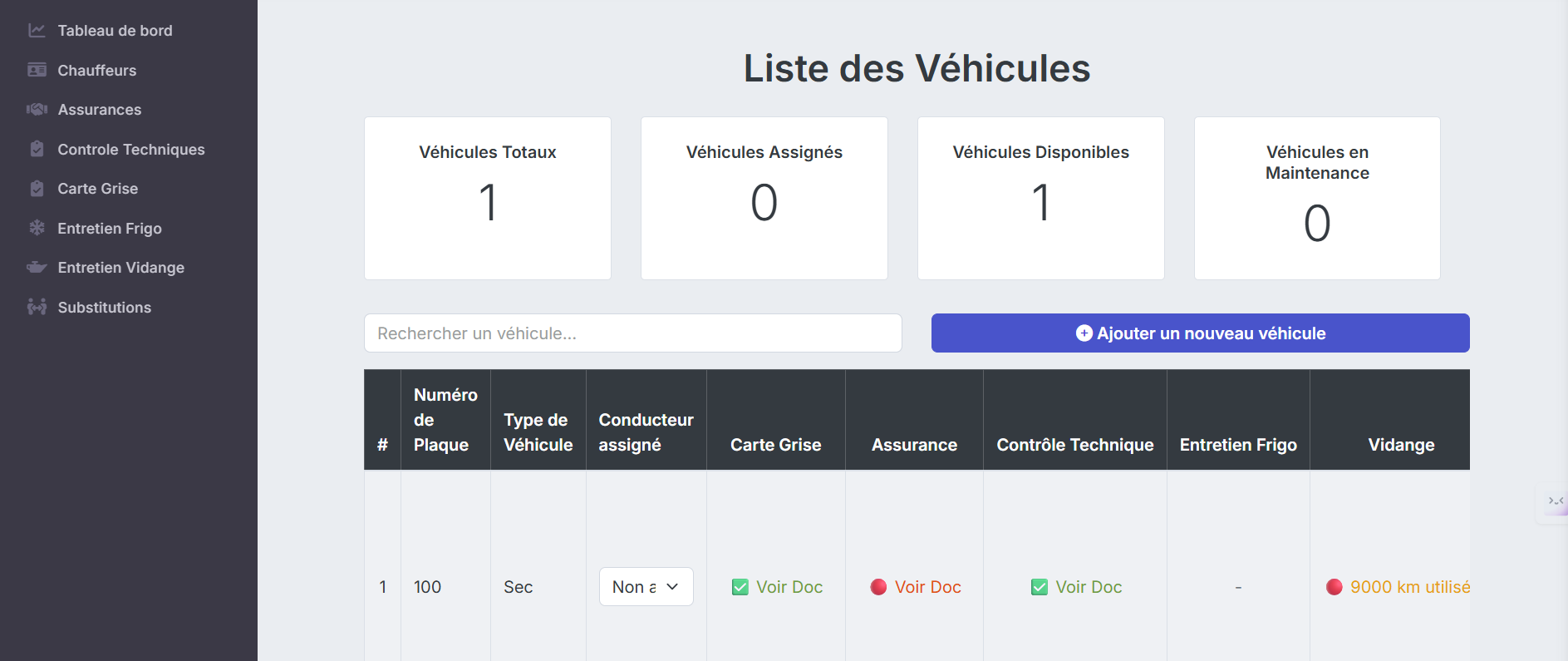Screen dimensions: 1568x661
Task: Open the Conducteur assigné dropdown
Action: pyautogui.click(x=646, y=587)
